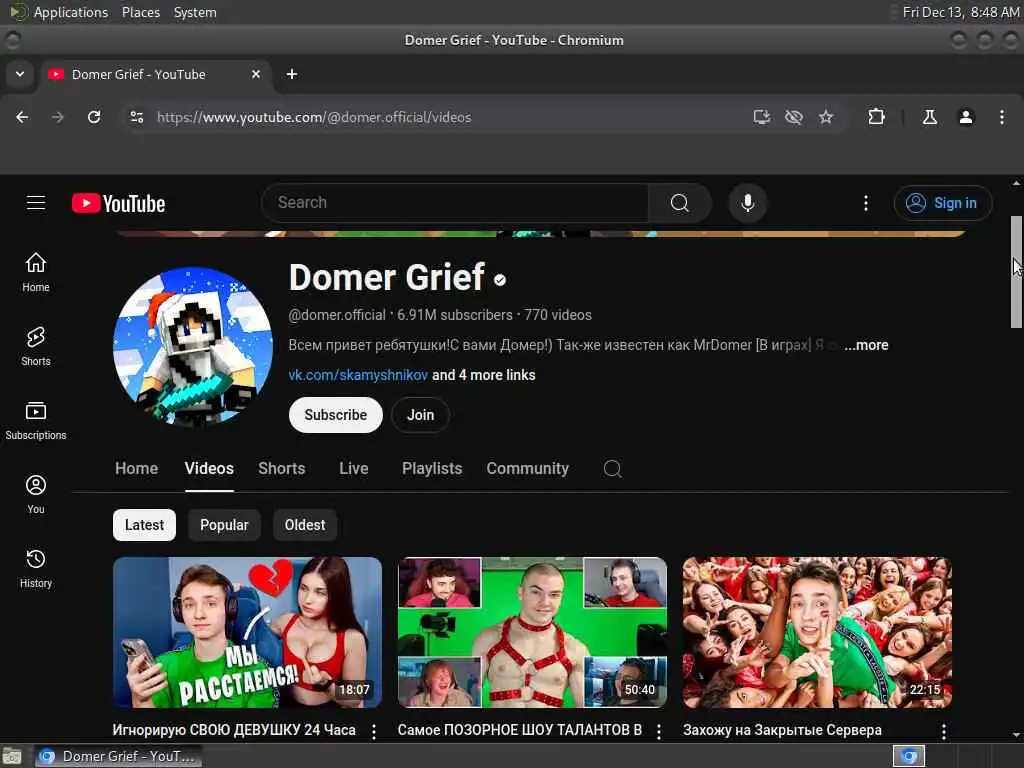The image size is (1024, 768).
Task: Select the Latest sort filter
Action: point(144,525)
